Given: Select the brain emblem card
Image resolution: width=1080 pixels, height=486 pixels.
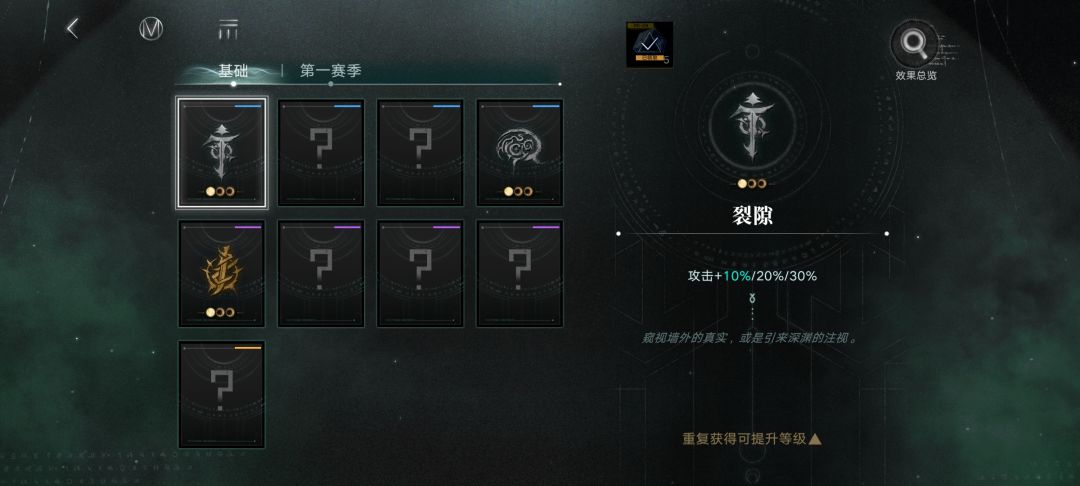Looking at the screenshot, I should tap(520, 152).
